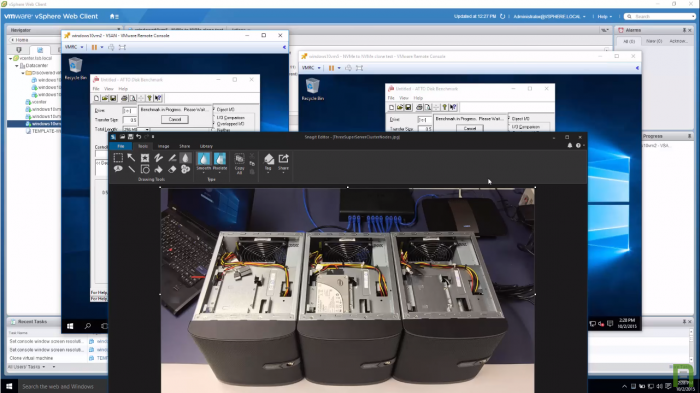Click Print icon in right ATTO Benchmark toolbar
Image resolution: width=700 pixels, height=393 pixels.
pyautogui.click(x=419, y=107)
